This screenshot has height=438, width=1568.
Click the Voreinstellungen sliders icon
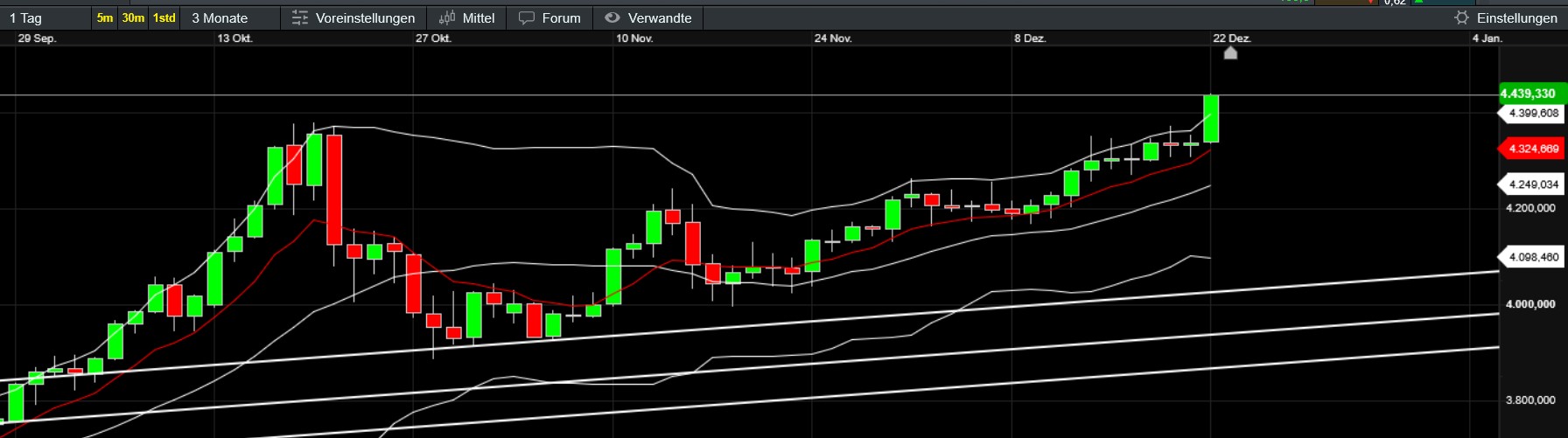(300, 17)
